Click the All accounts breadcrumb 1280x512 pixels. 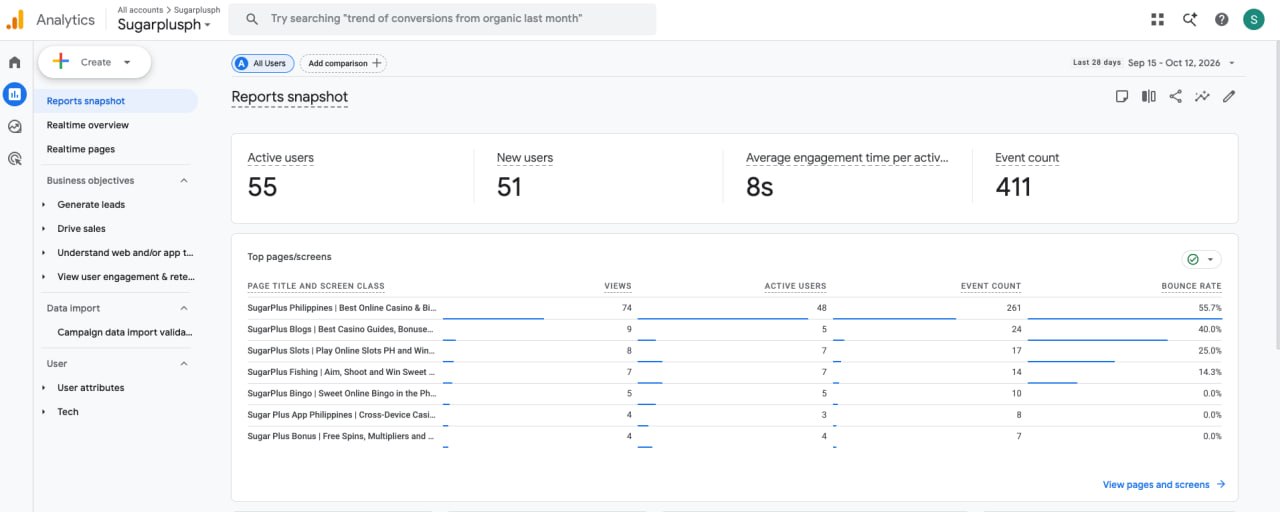[140, 10]
